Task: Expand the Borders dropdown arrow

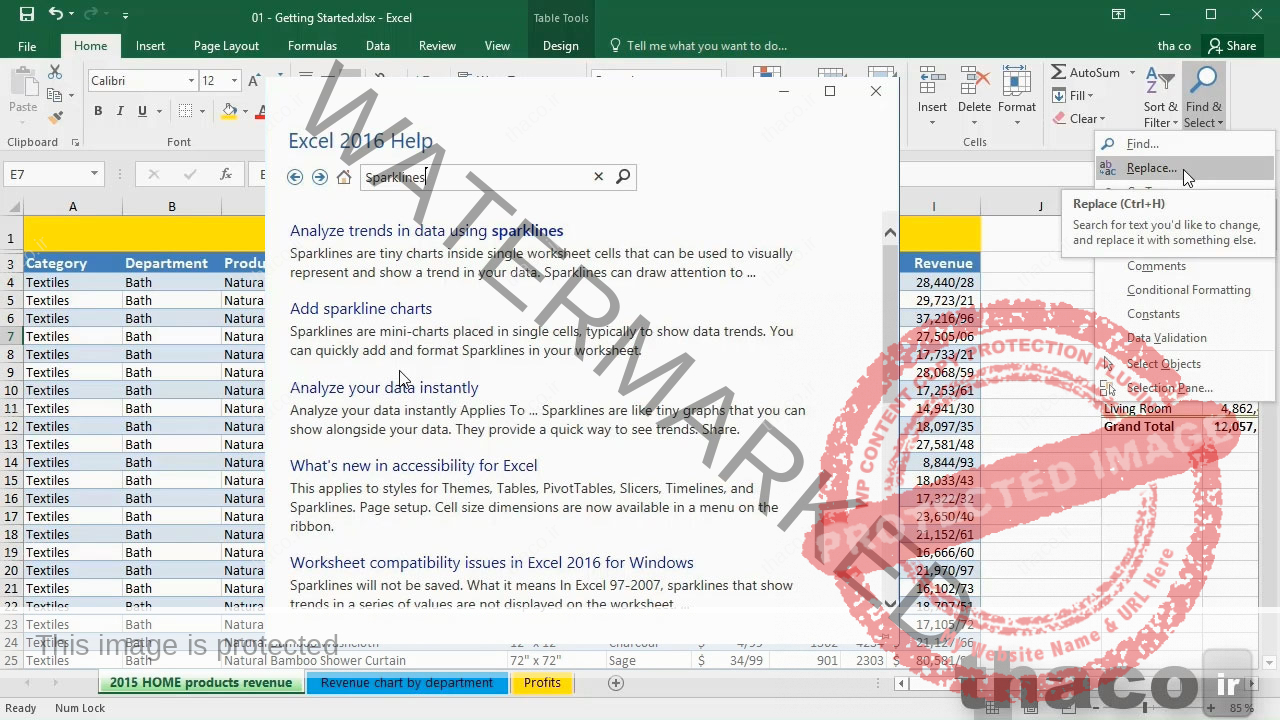Action: coord(202,111)
